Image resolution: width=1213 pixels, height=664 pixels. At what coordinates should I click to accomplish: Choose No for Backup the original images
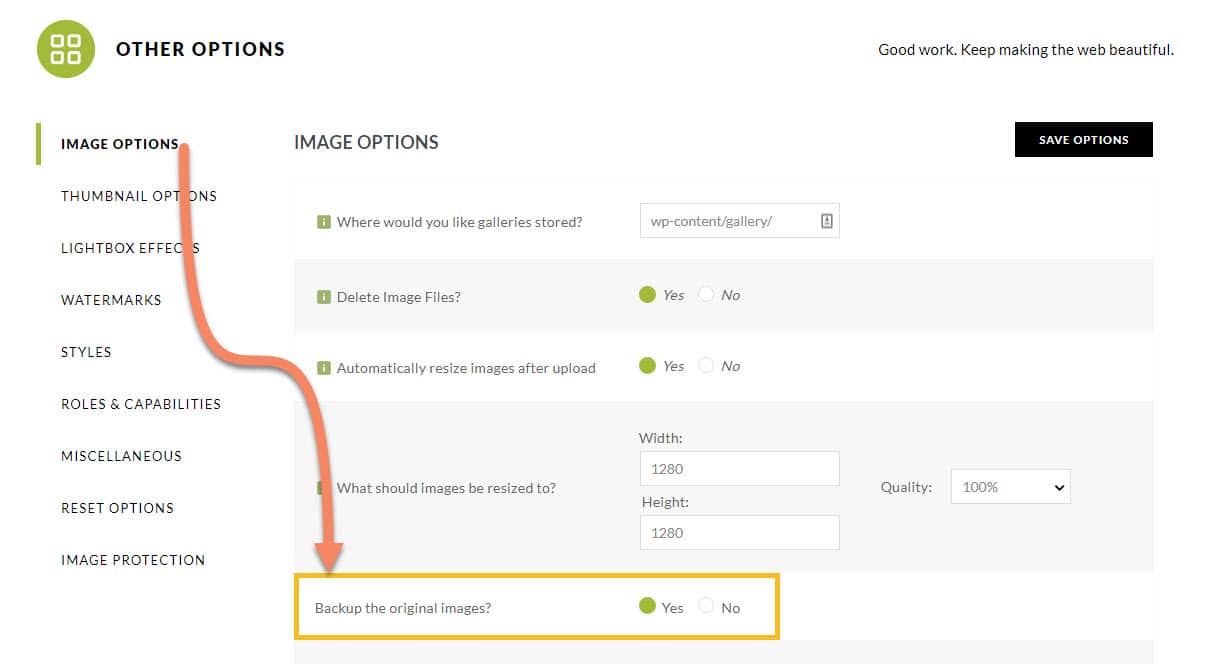[707, 606]
